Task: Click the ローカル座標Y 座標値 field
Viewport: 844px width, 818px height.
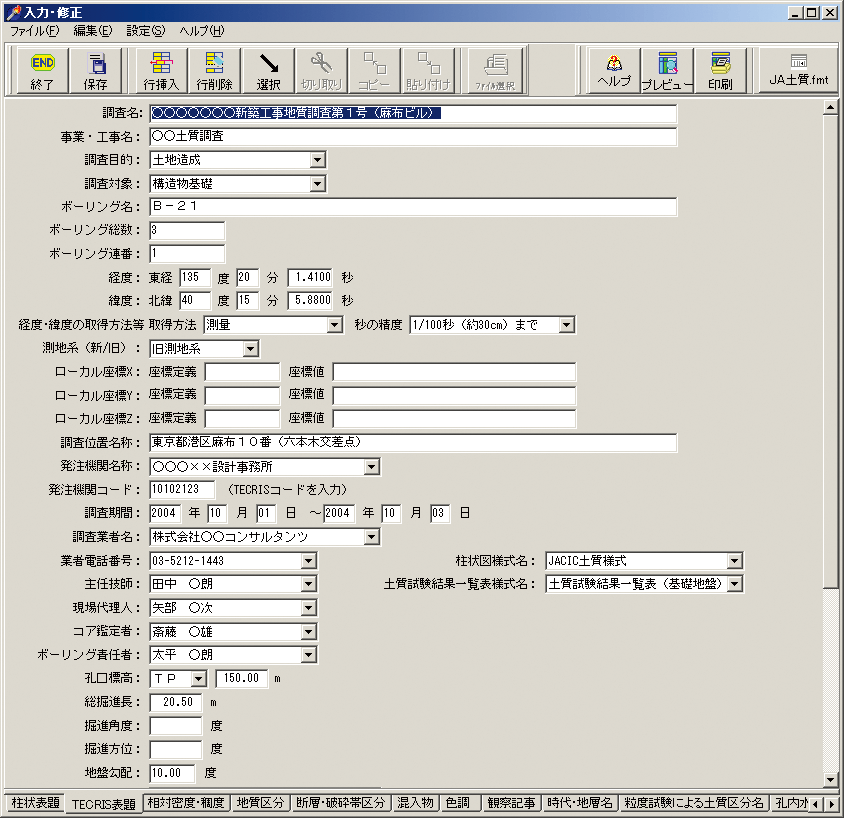Action: 454,396
